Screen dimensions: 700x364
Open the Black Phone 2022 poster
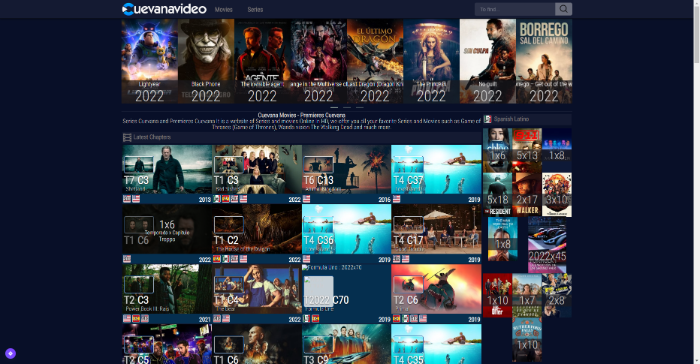point(206,61)
